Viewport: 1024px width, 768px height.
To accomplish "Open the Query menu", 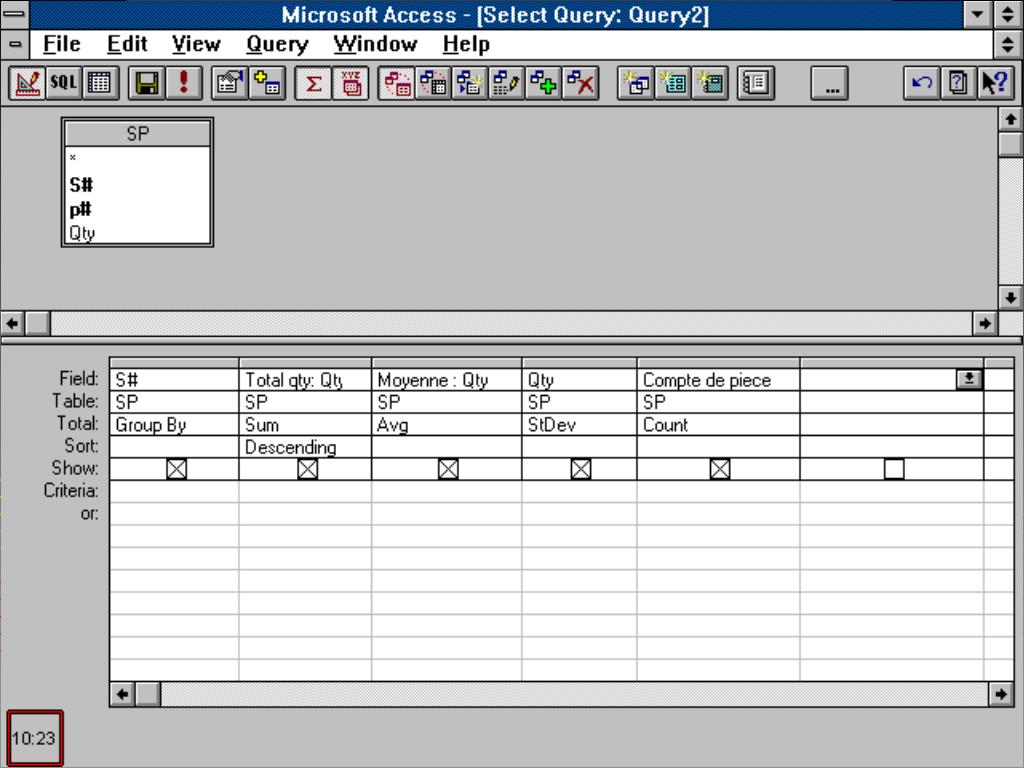I will click(x=277, y=44).
